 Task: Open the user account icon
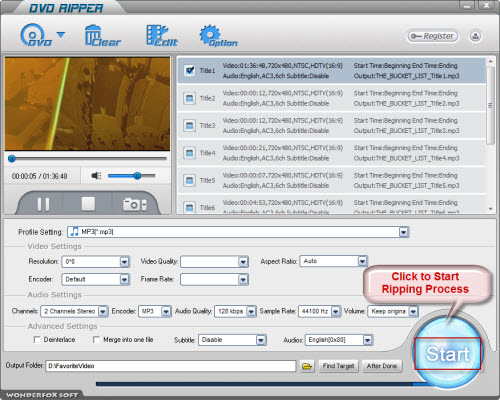[475, 36]
